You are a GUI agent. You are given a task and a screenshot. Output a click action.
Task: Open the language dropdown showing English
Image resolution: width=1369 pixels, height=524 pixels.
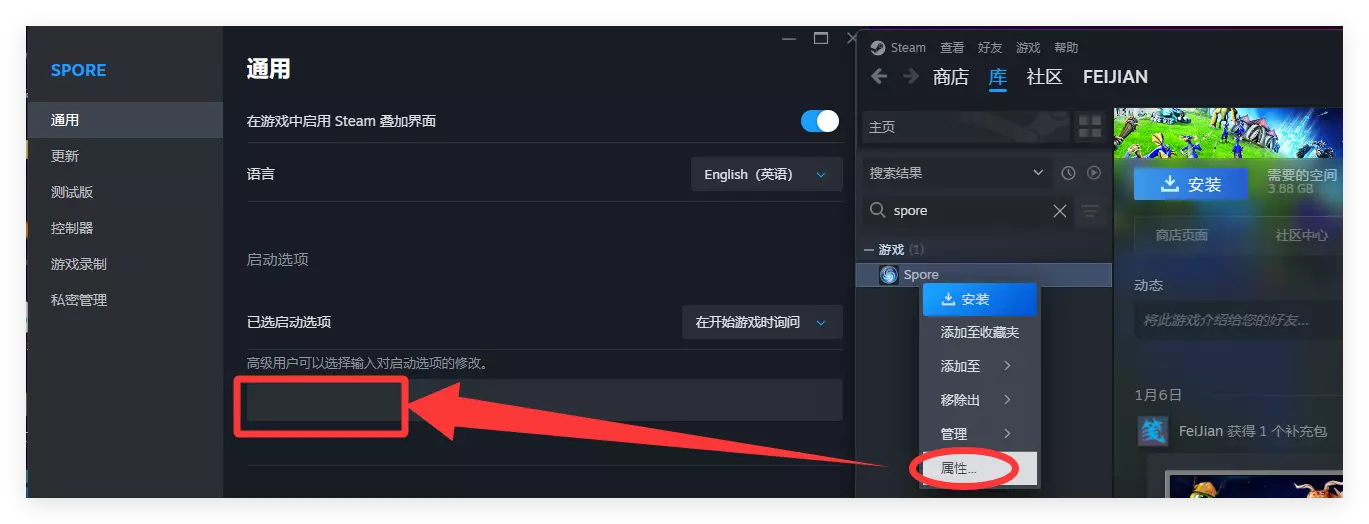(766, 174)
